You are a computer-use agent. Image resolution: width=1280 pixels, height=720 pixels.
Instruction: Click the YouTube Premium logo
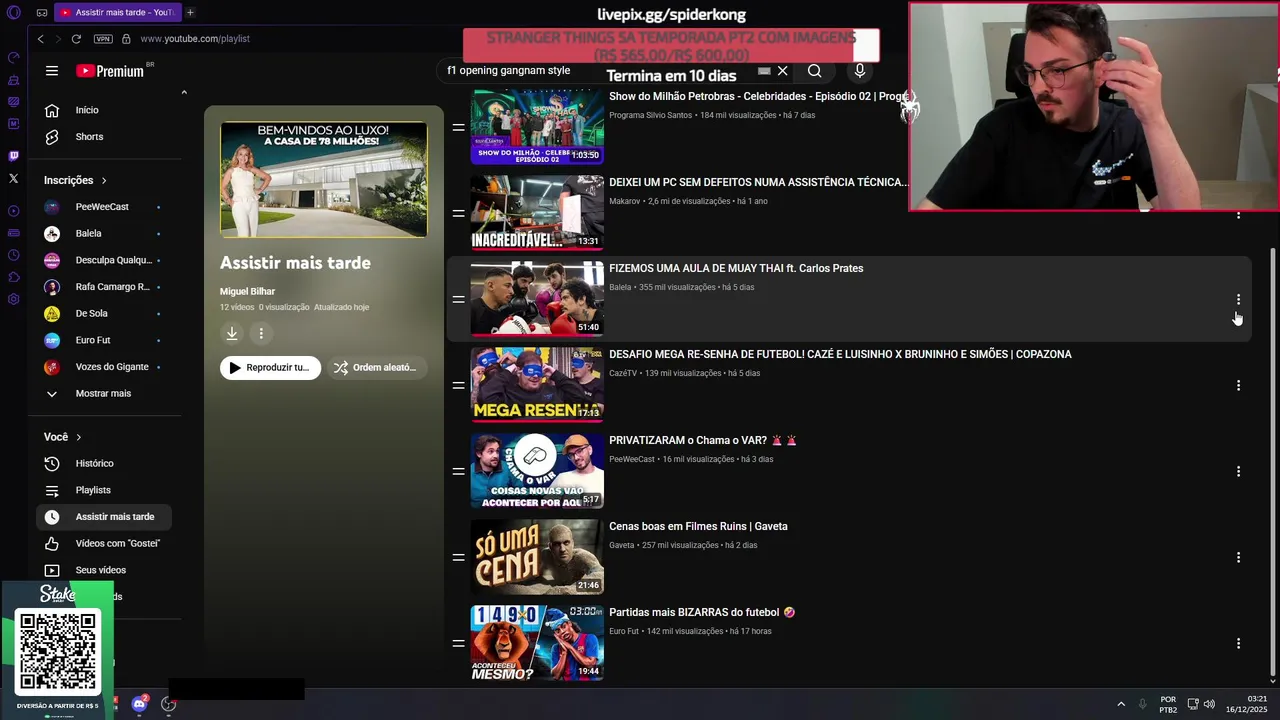[x=110, y=71]
